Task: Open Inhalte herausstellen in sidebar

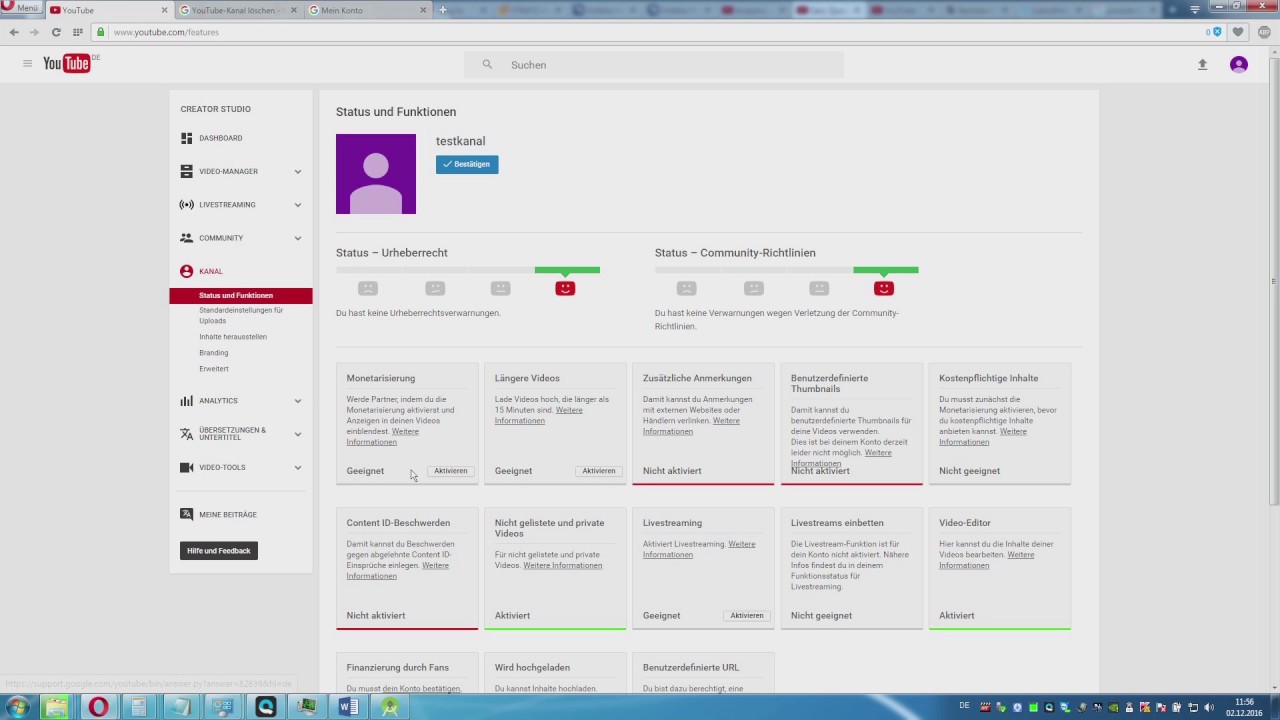Action: (233, 337)
